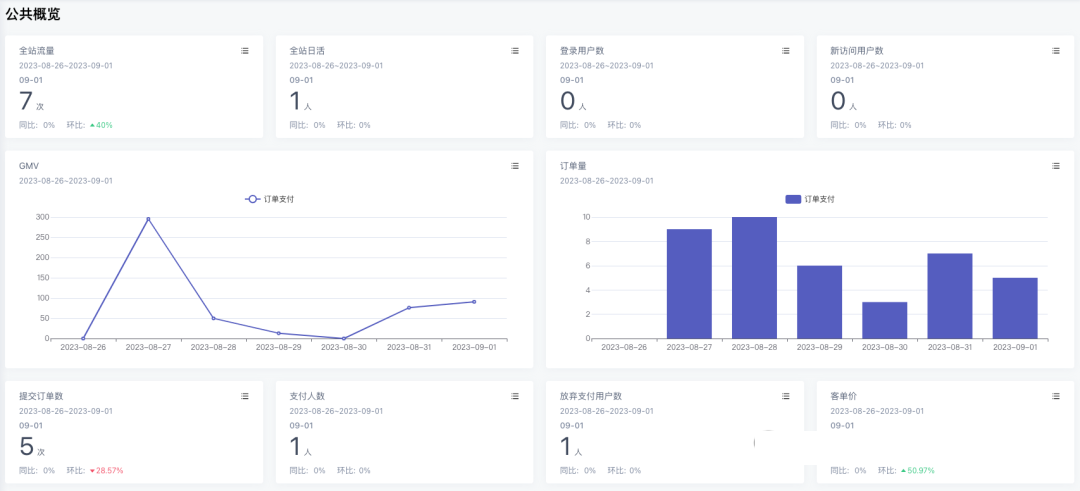Open menu icon on 放弃支付用户数 card
1080x491 pixels.
(x=786, y=396)
